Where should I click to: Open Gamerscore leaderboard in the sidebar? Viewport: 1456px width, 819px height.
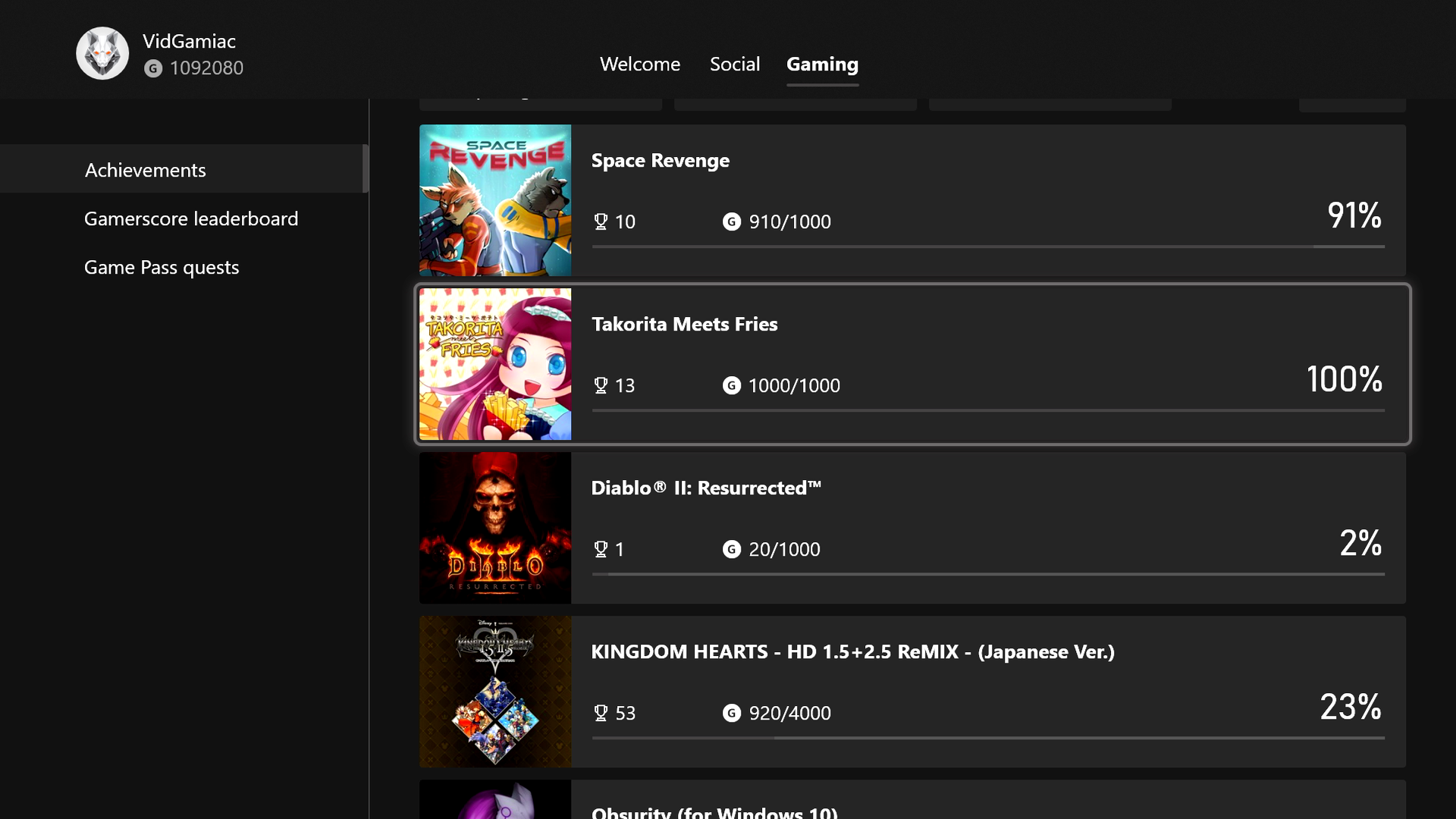(190, 218)
